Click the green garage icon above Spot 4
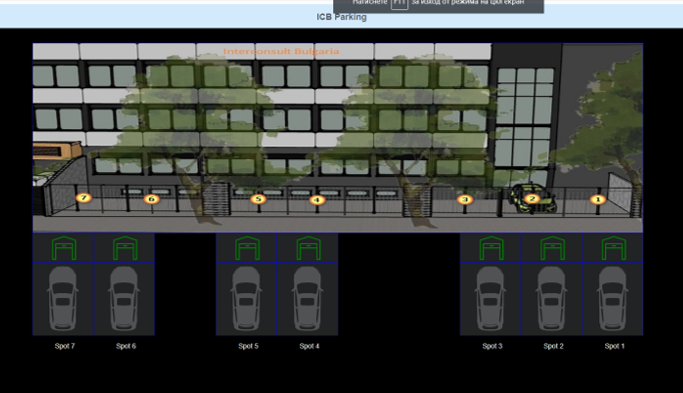 tap(308, 248)
